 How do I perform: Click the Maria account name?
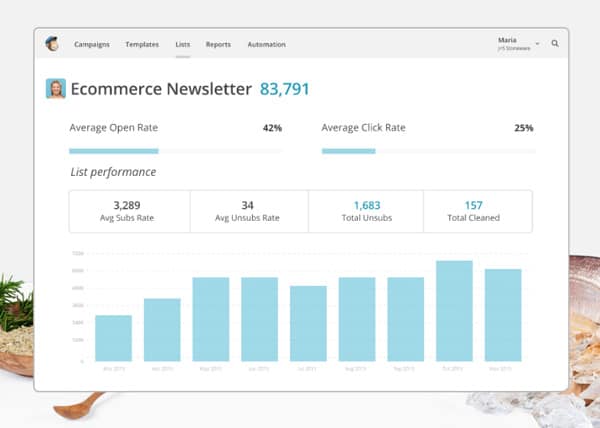[x=507, y=40]
